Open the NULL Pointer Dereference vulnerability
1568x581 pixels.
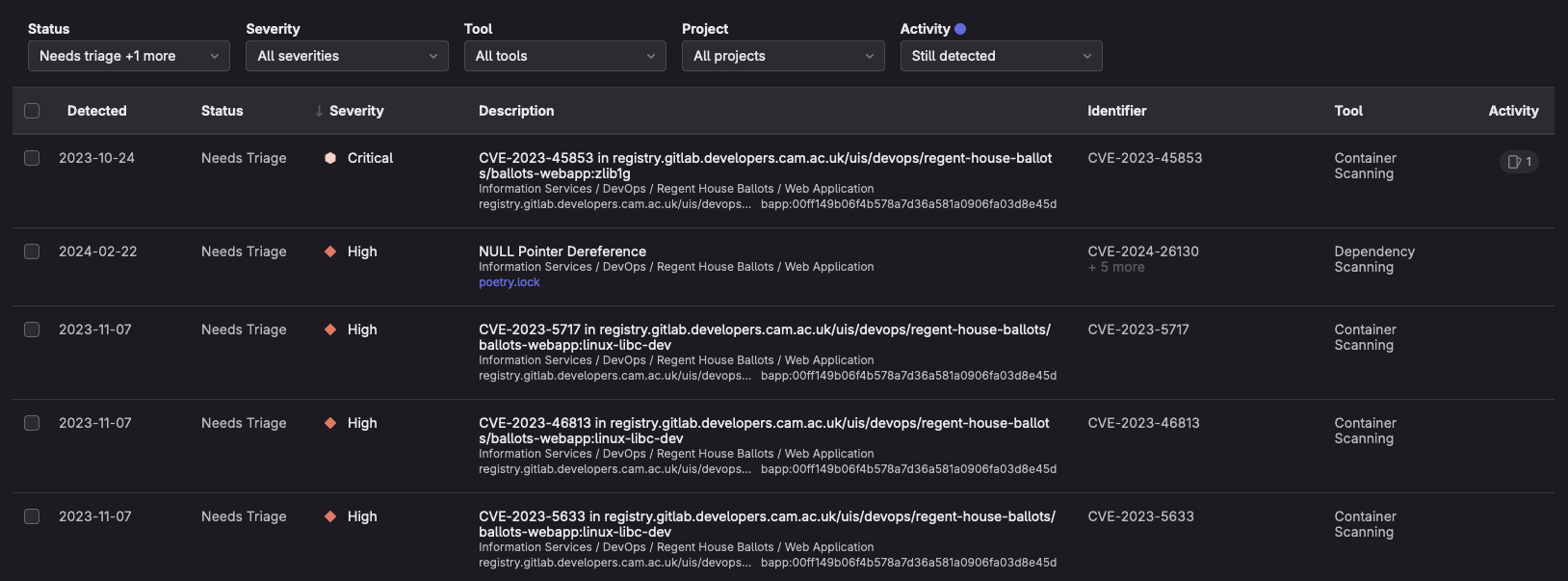coord(562,251)
